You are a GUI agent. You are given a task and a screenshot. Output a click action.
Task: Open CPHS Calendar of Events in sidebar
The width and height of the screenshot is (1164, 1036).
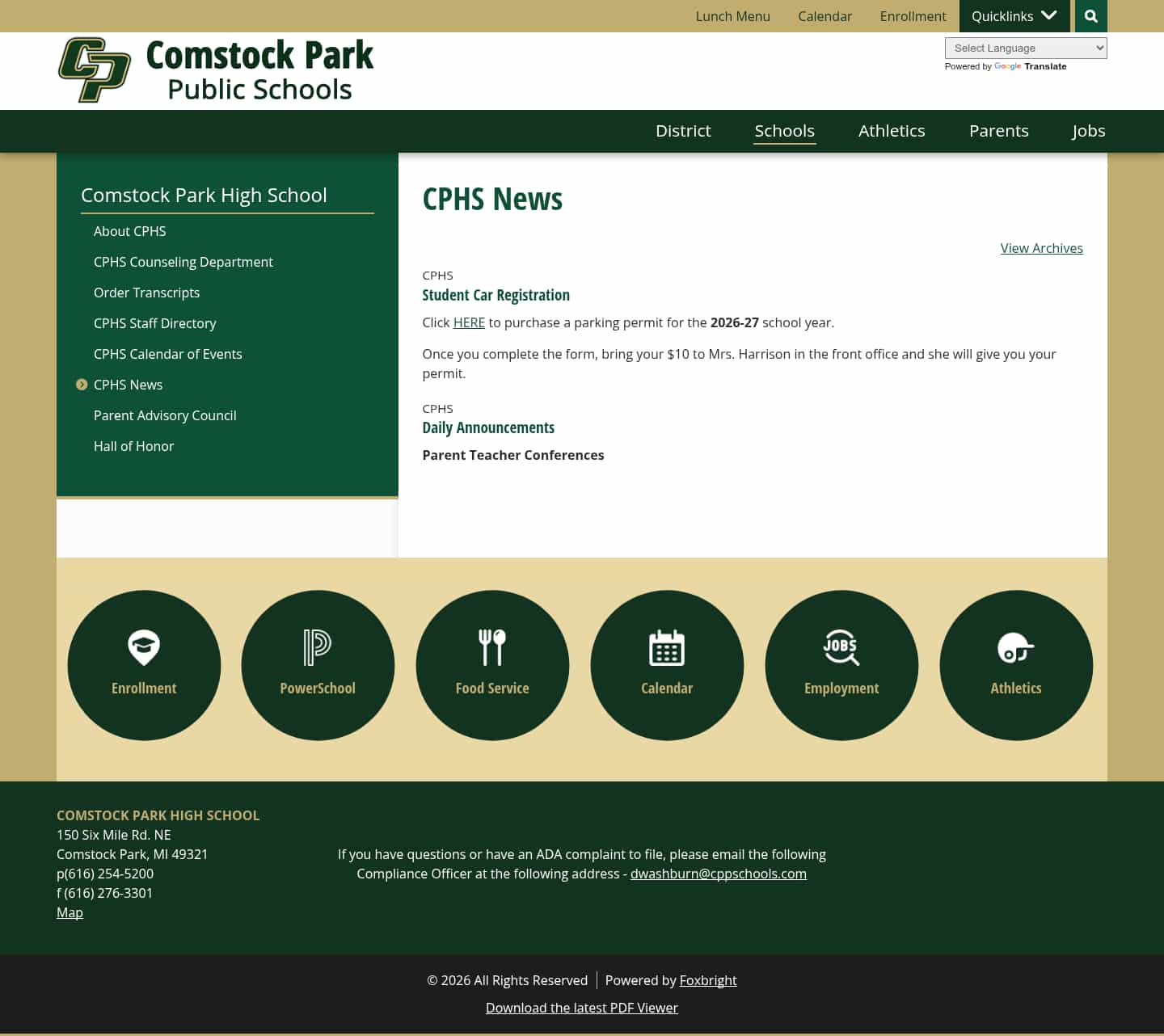pos(168,354)
